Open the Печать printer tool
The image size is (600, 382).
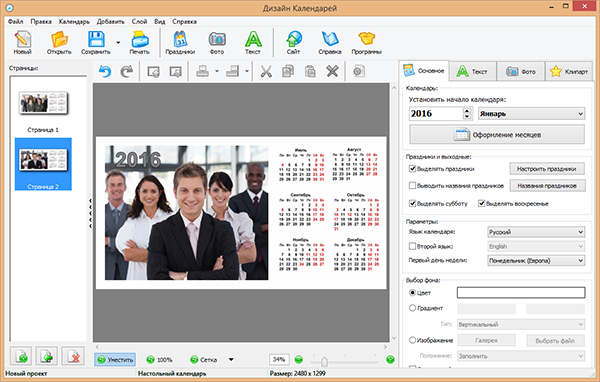(139, 42)
